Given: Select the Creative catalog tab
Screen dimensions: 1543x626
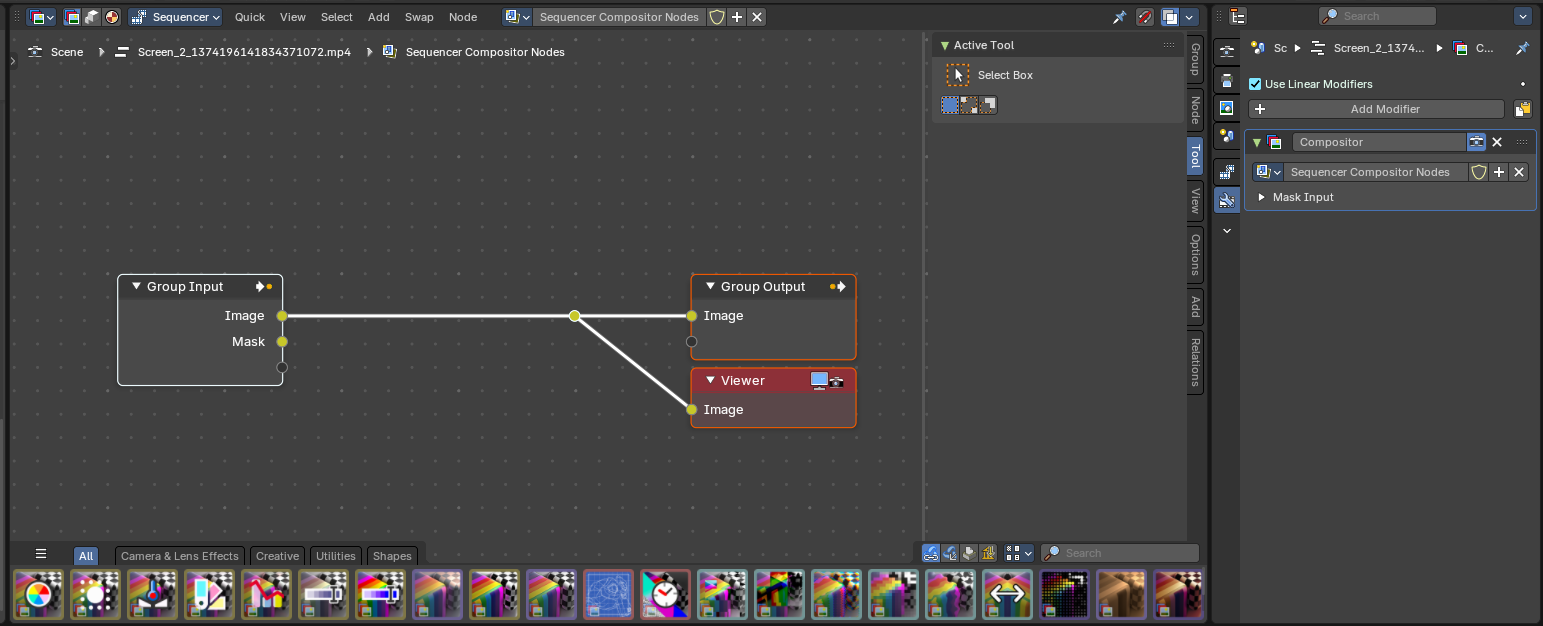Looking at the screenshot, I should [x=277, y=556].
